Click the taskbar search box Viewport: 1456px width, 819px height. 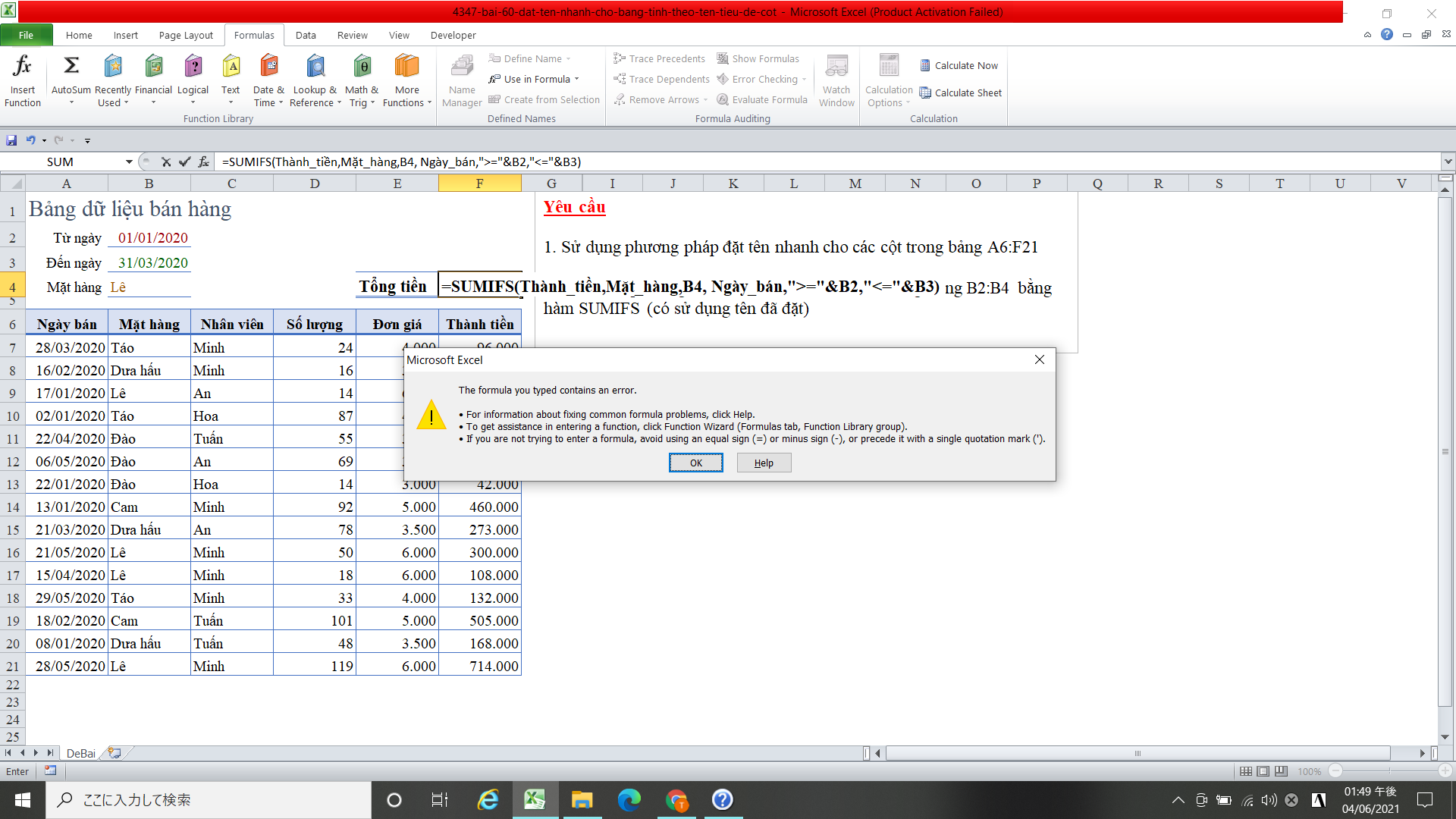click(209, 800)
